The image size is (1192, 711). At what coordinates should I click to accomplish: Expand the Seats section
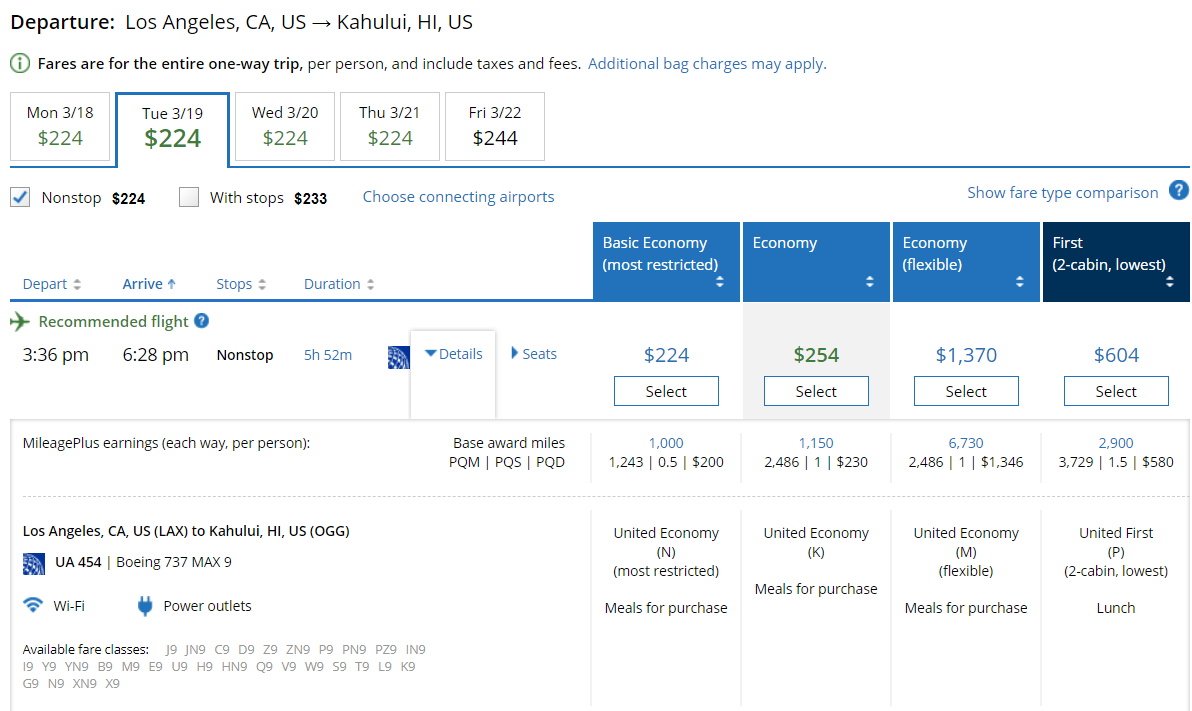[x=534, y=354]
